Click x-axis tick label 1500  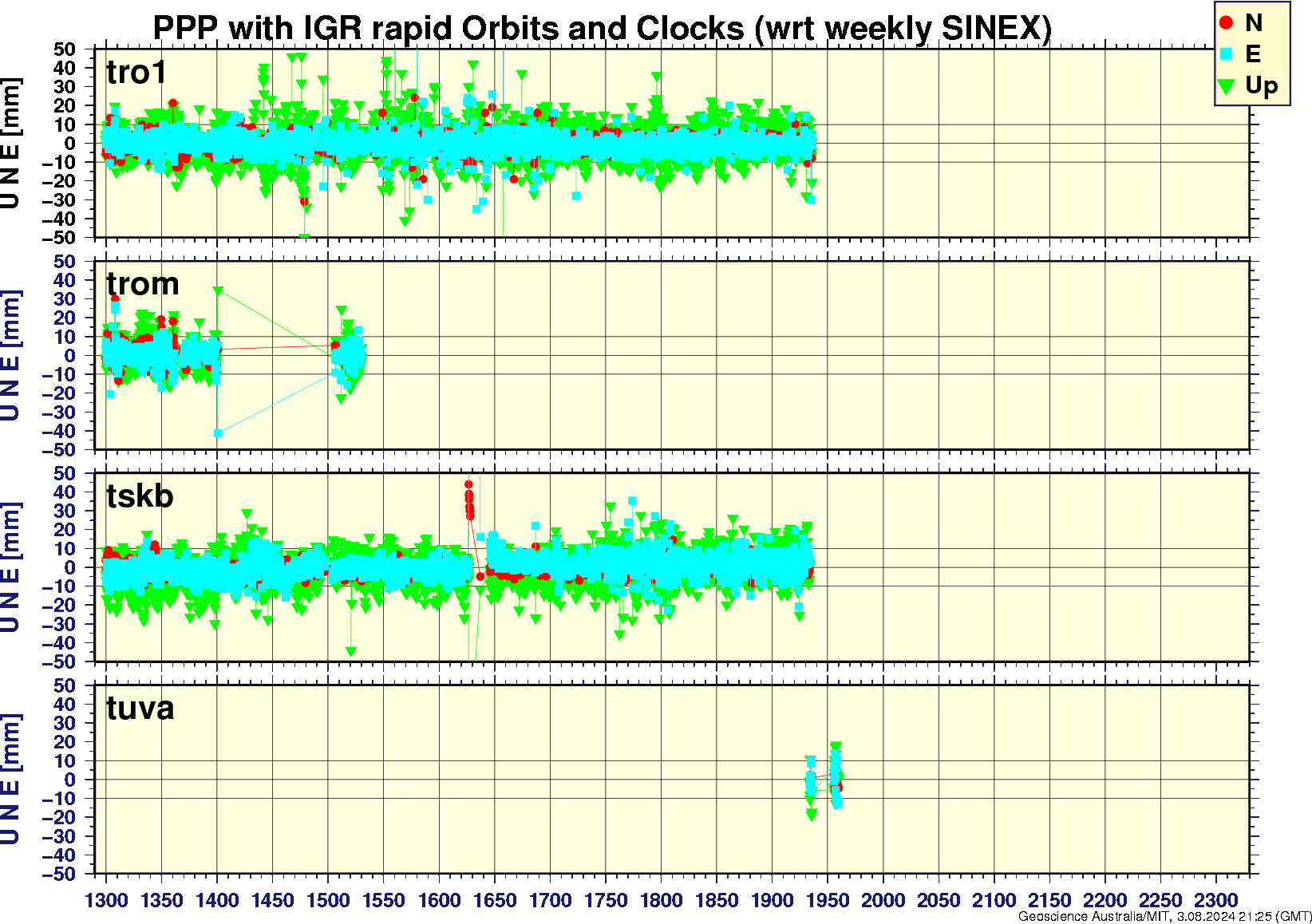coord(328,900)
